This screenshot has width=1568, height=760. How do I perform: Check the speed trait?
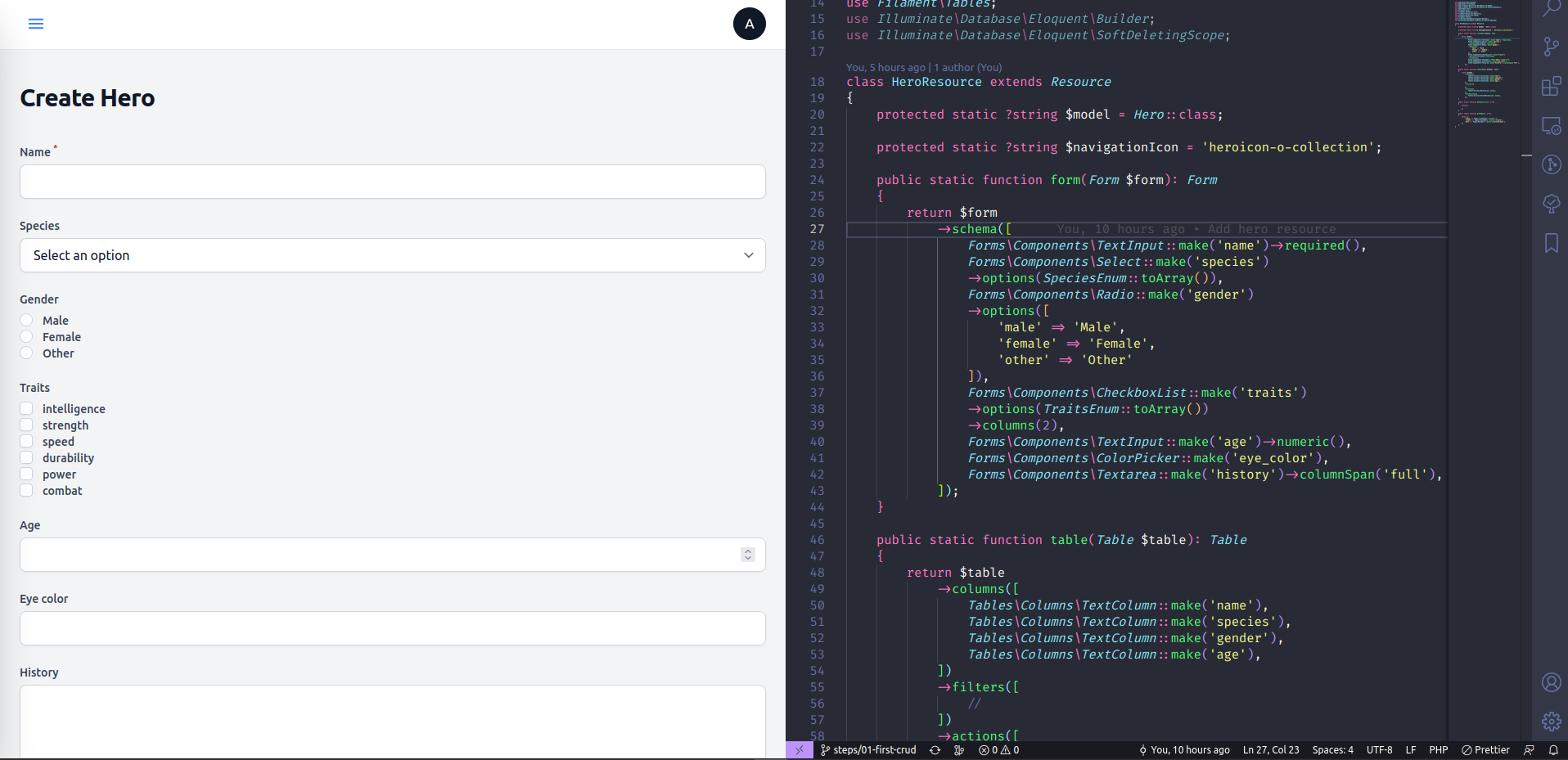26,441
